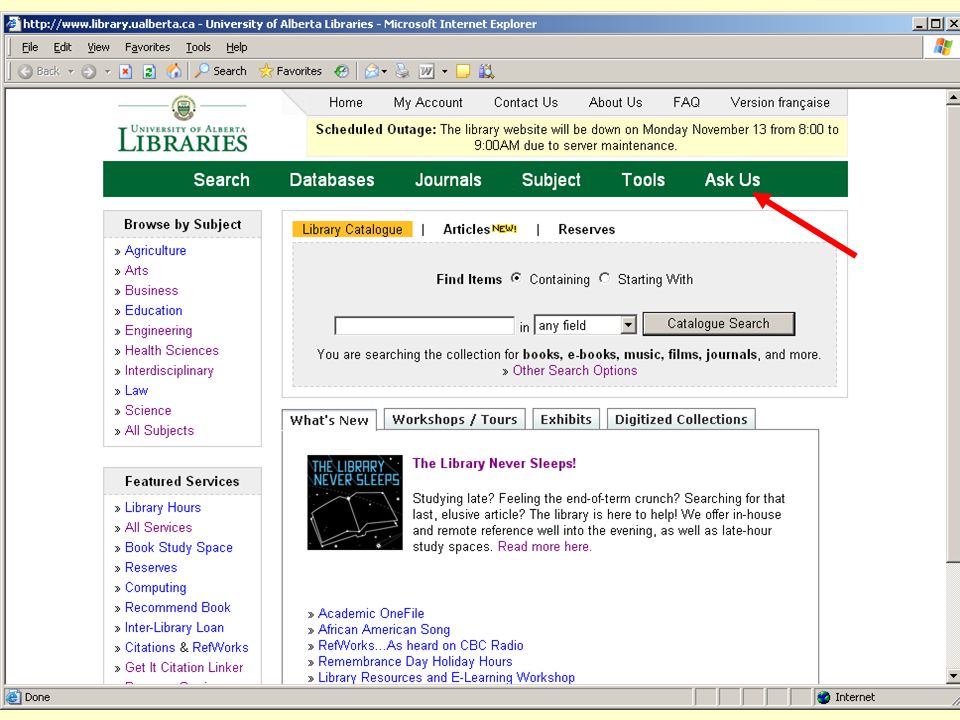Open the Digitized Collections tab
This screenshot has width=960, height=720.
[681, 419]
